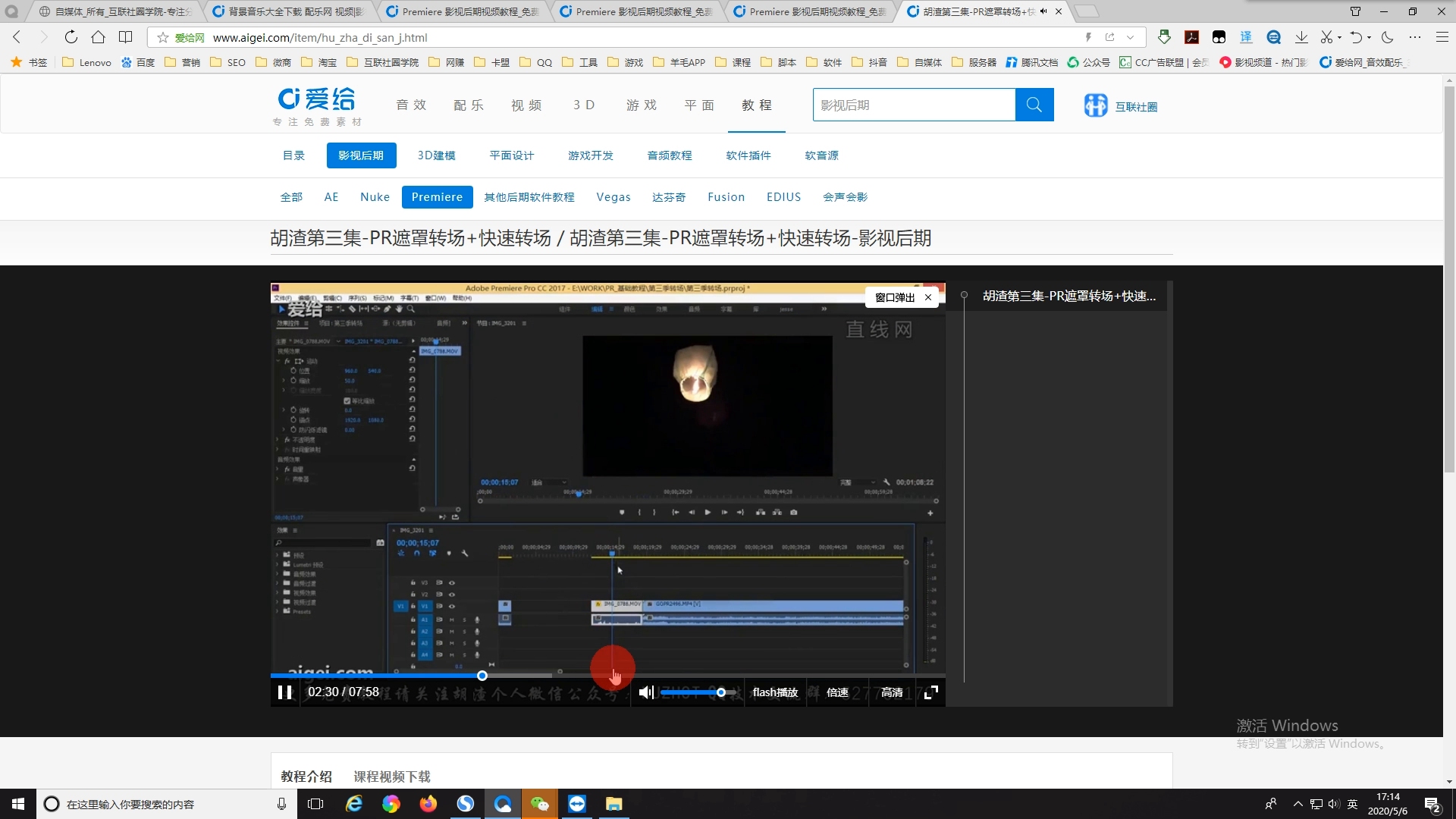1456x819 pixels.
Task: Enter fullscreen mode in video player
Action: pos(931,692)
